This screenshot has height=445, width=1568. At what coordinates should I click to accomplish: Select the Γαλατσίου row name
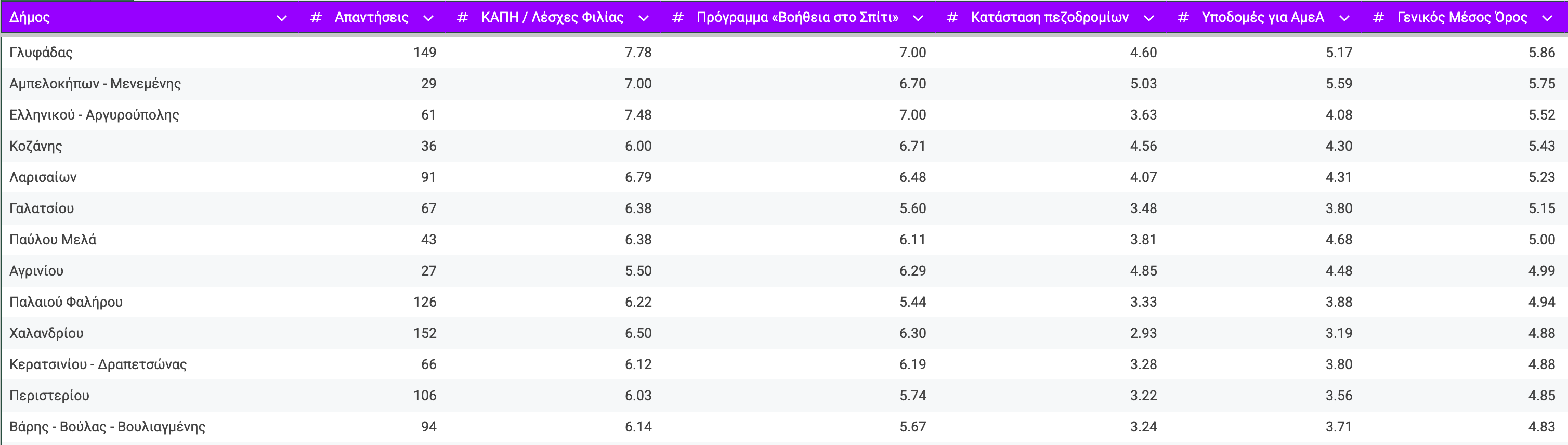coord(42,208)
